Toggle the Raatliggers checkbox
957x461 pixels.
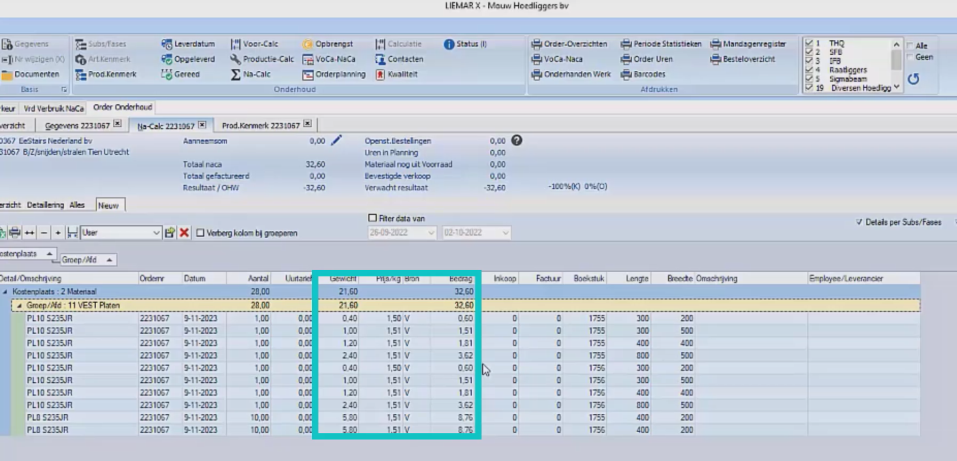click(x=809, y=70)
